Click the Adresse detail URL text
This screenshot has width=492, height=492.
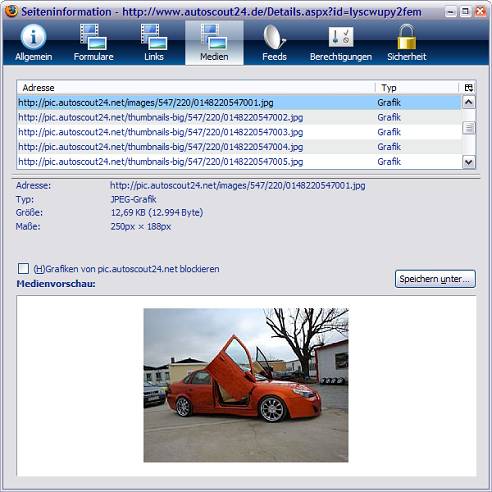tap(238, 185)
